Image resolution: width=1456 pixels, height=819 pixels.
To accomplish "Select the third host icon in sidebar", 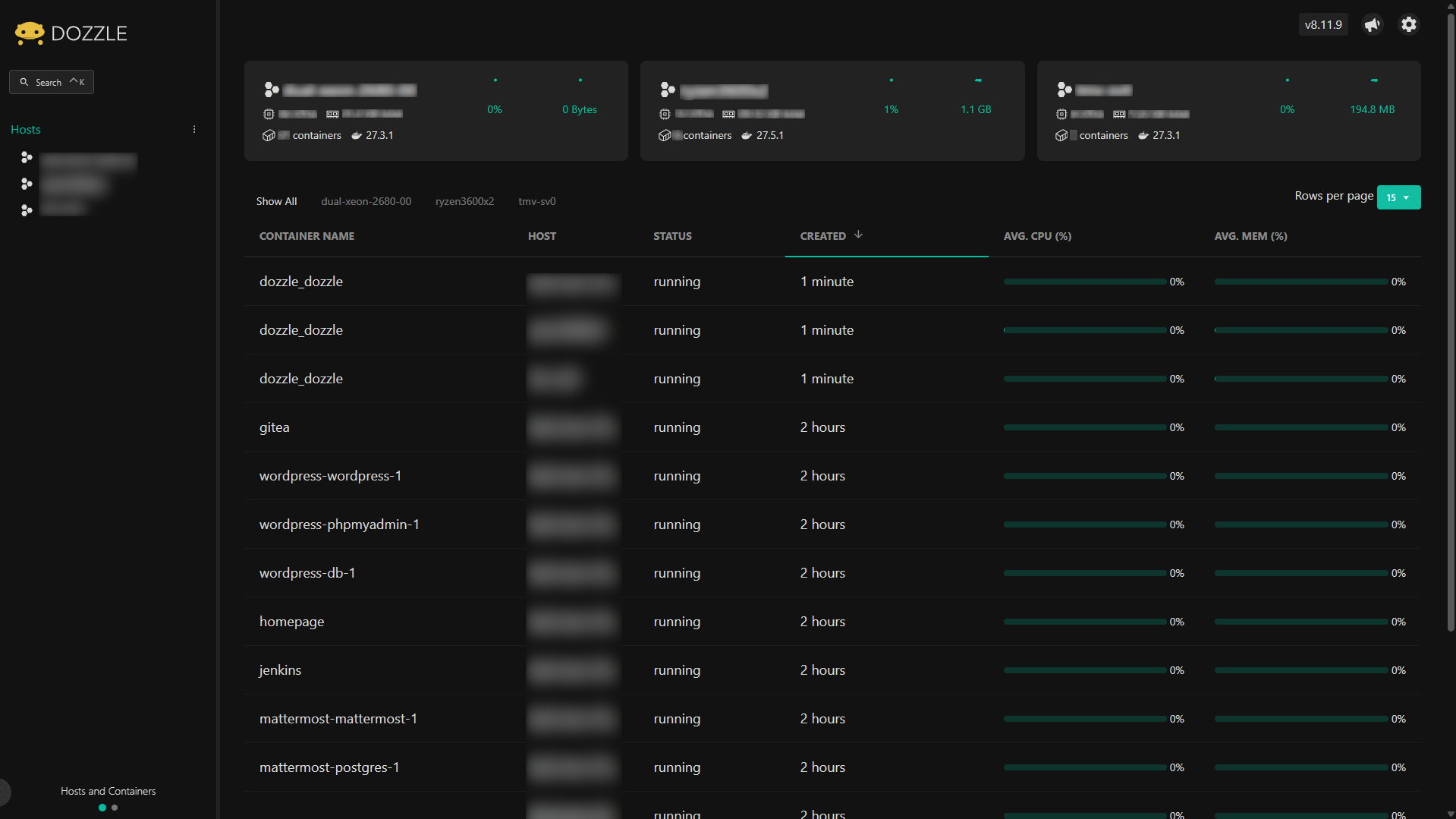I will click(x=27, y=210).
